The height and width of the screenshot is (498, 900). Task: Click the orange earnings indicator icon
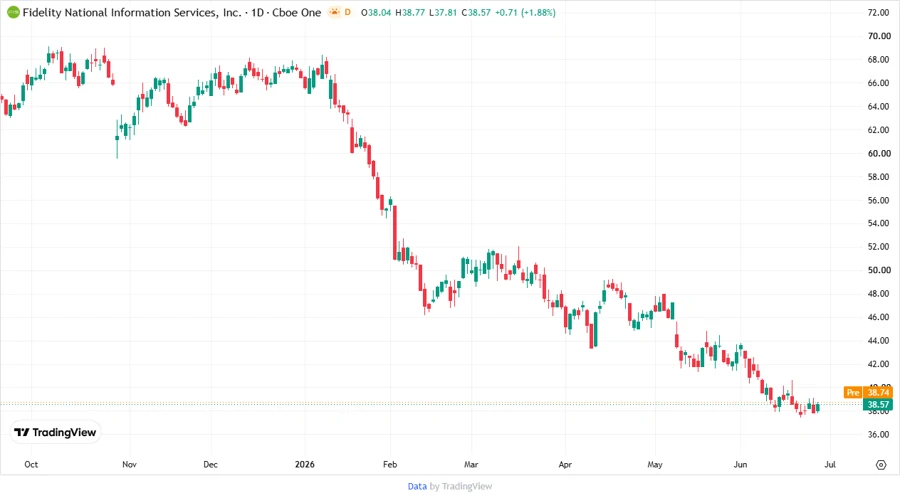pos(334,12)
